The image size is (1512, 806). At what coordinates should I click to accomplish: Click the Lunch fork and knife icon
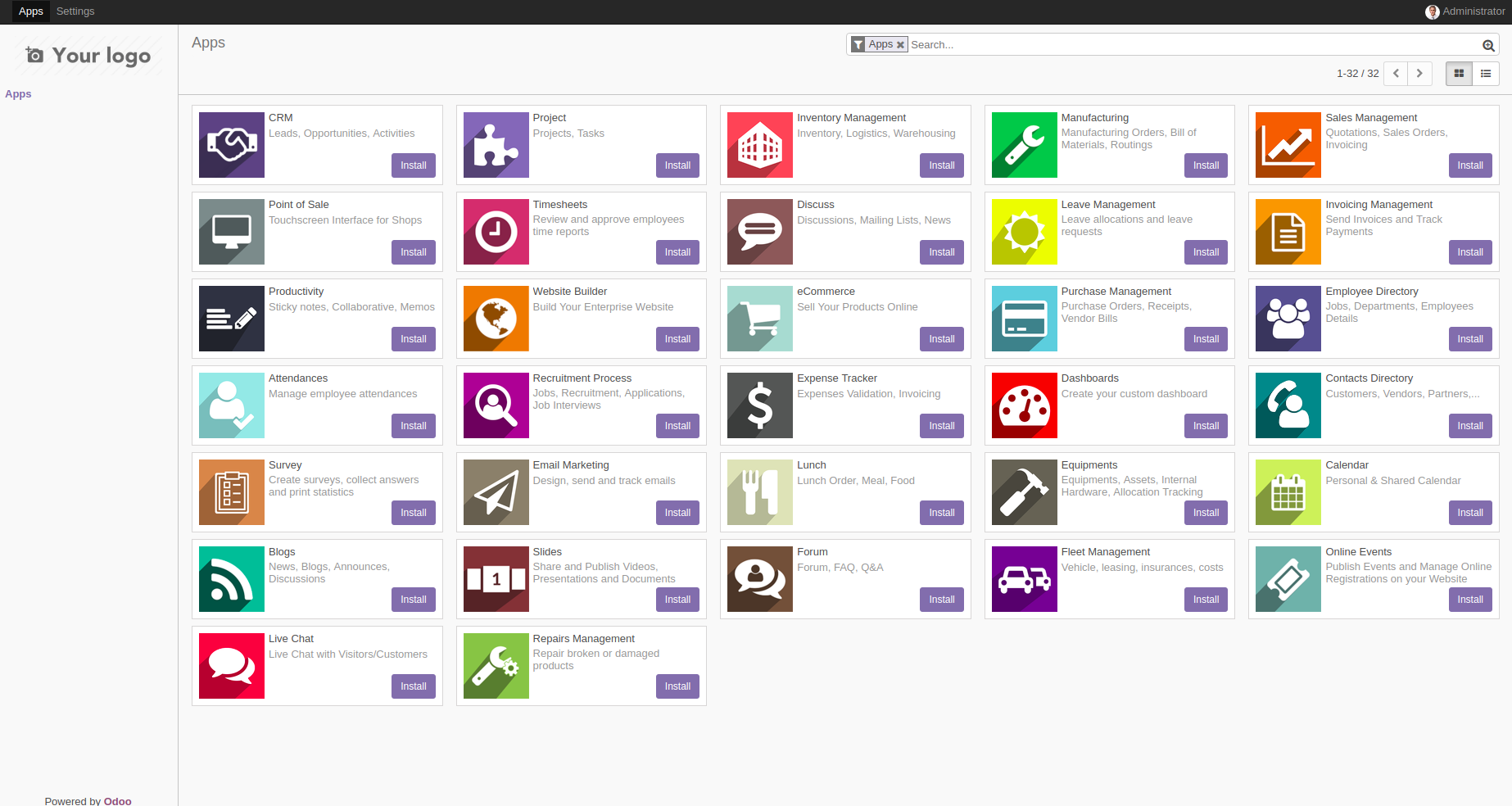tap(760, 492)
